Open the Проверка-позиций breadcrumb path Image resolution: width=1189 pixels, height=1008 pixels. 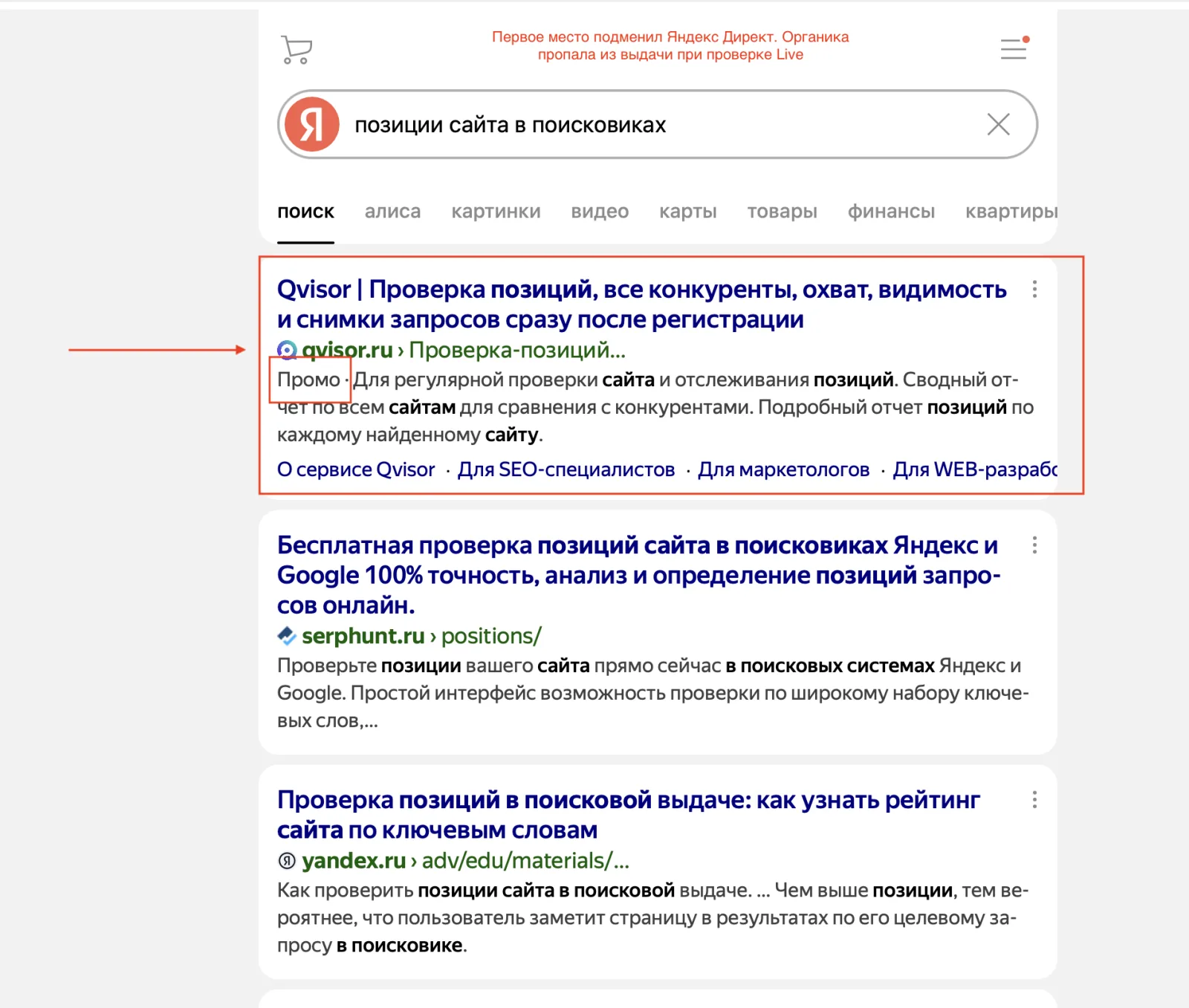517,350
